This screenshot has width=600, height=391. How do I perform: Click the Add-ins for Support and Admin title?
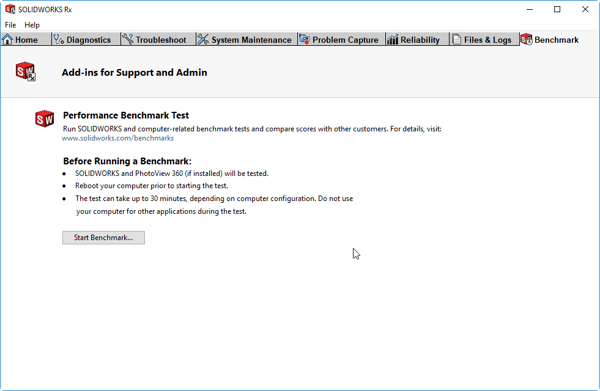click(x=134, y=72)
